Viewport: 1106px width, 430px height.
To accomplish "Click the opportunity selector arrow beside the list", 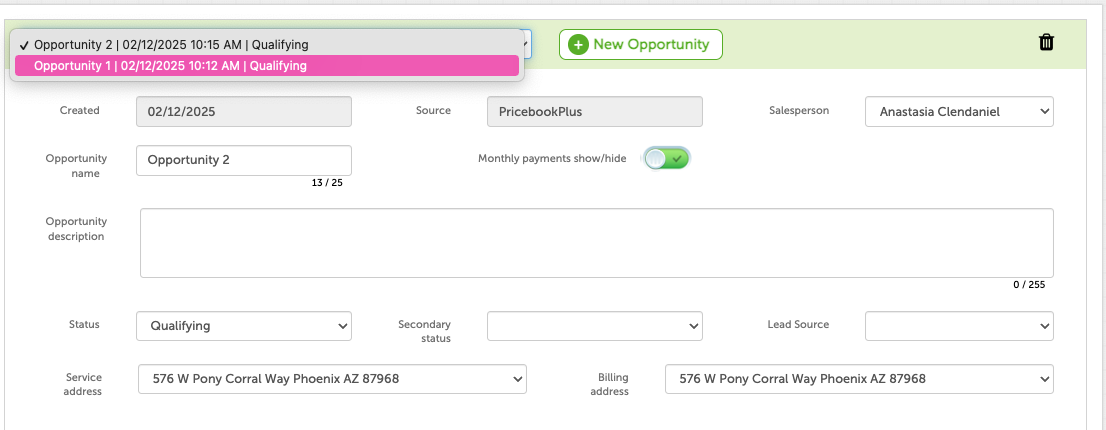I will click(525, 44).
